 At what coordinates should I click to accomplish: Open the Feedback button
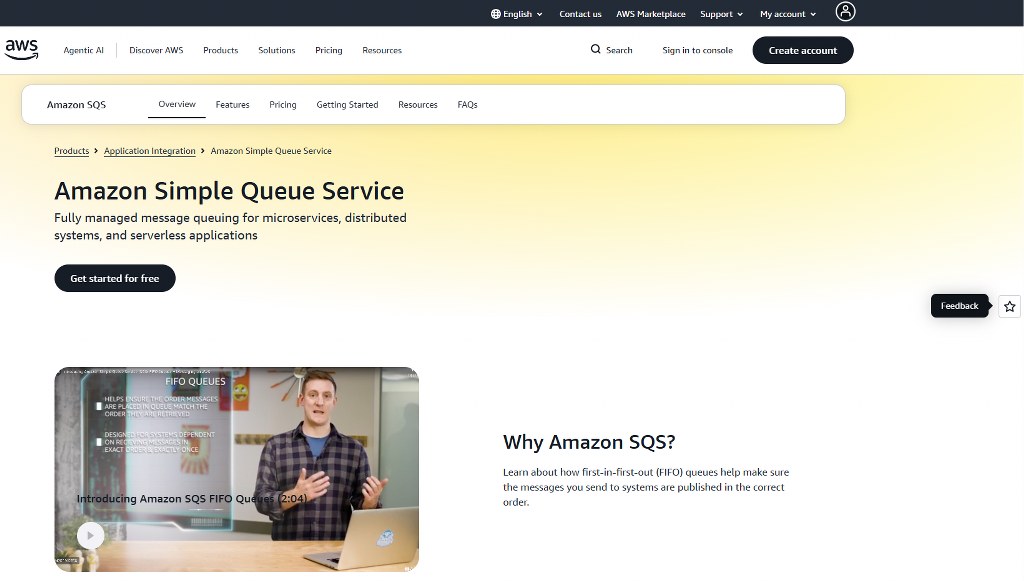tap(959, 306)
